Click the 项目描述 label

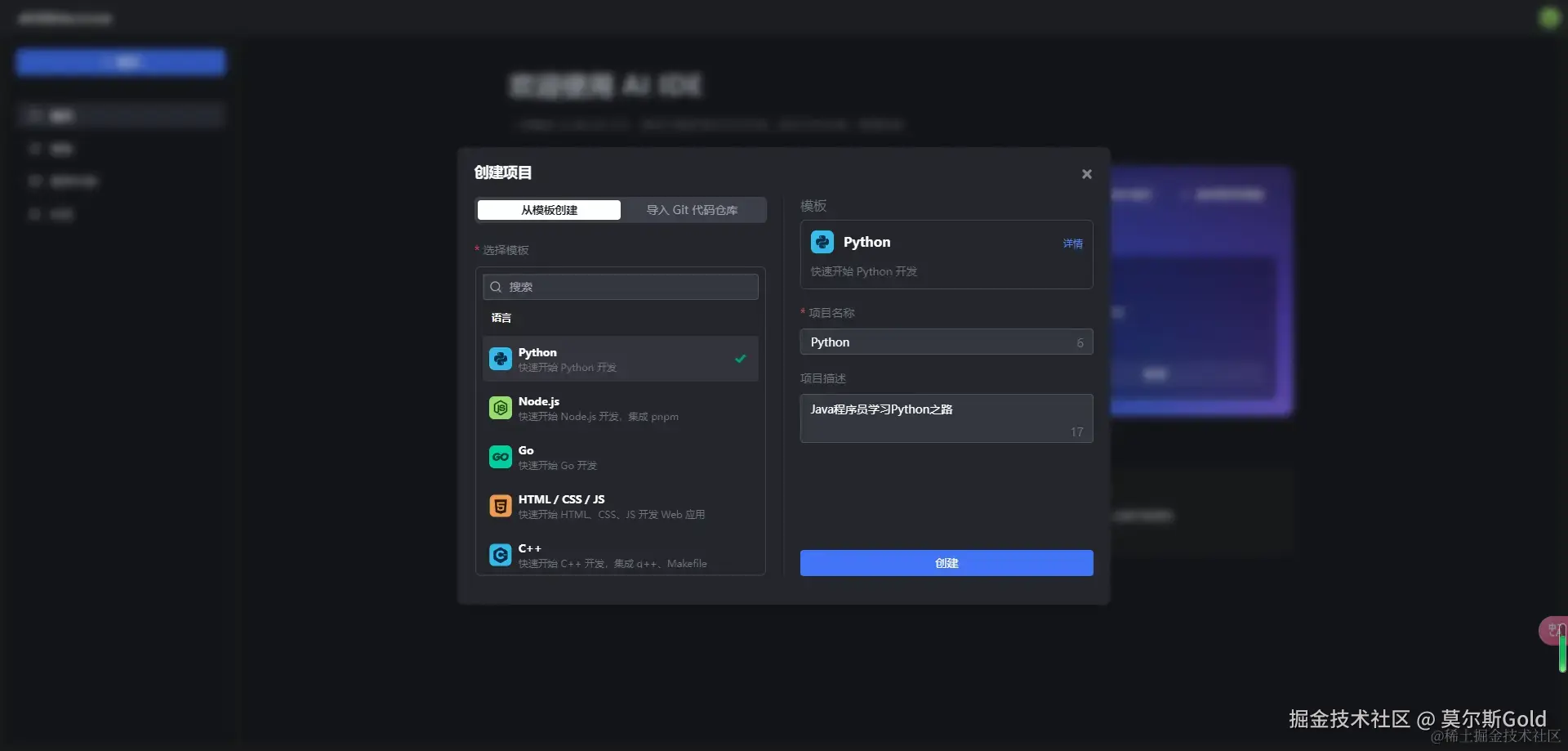click(823, 378)
